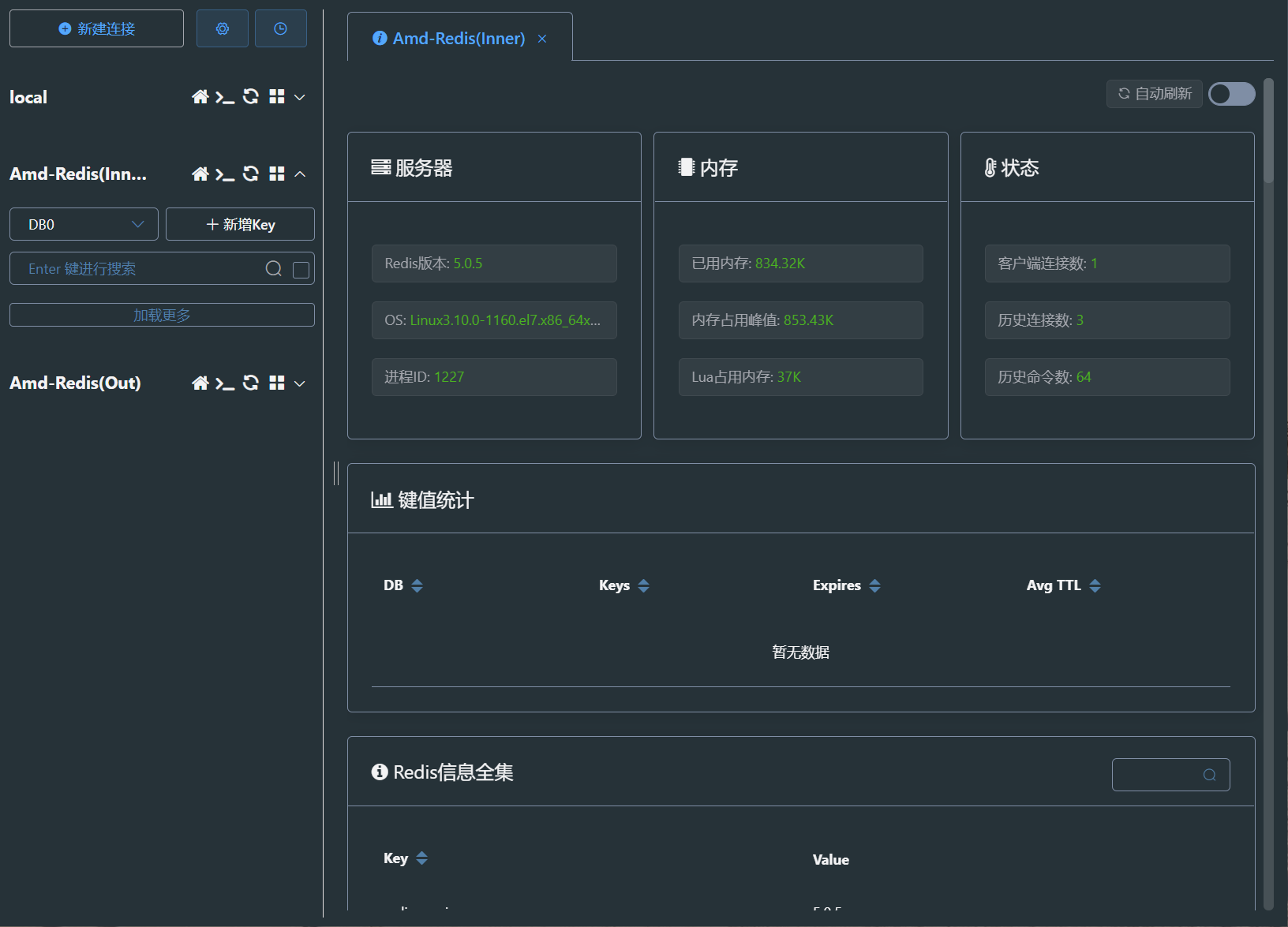The width and height of the screenshot is (1288, 927).
Task: Open the settings gear button
Action: (x=223, y=28)
